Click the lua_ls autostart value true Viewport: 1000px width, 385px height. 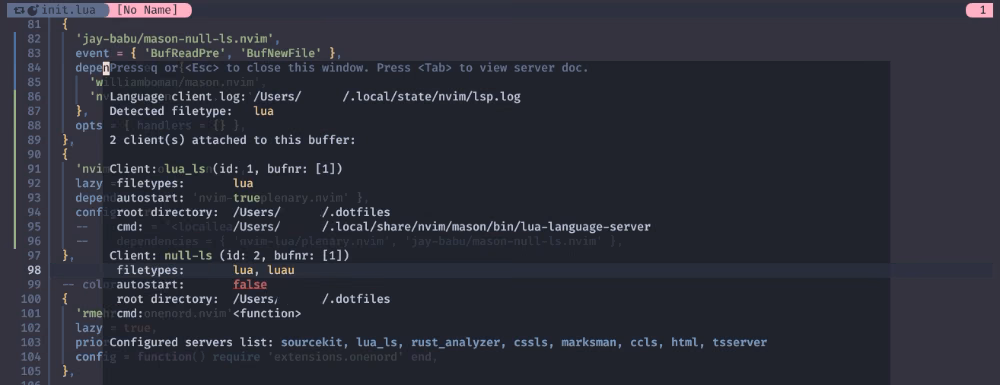[246, 198]
